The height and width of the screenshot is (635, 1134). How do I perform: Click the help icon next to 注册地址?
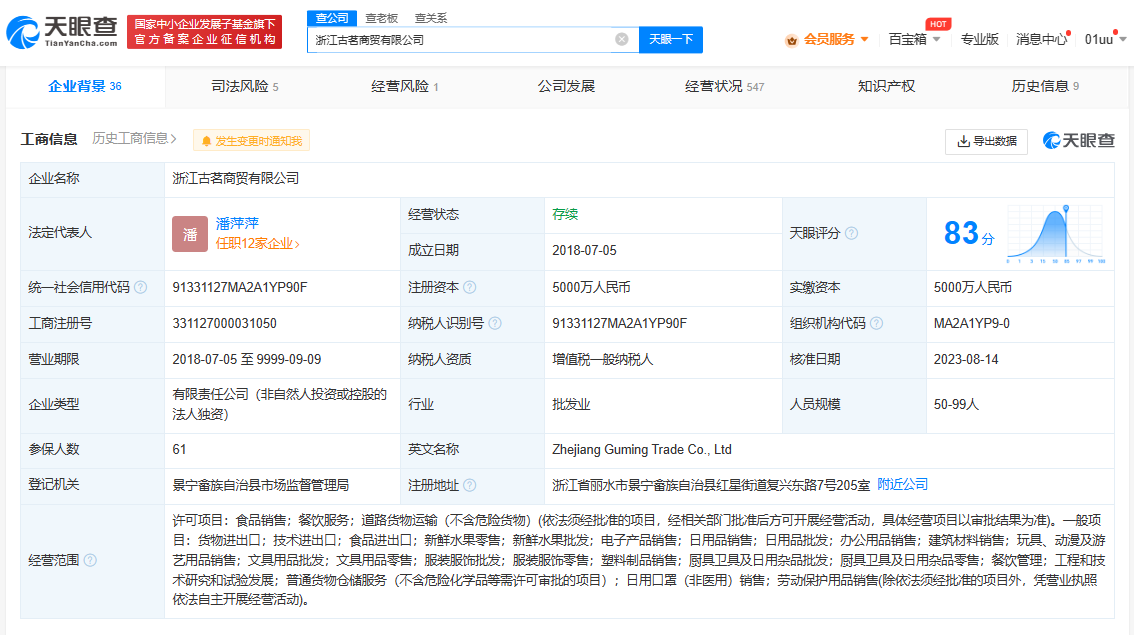point(469,485)
